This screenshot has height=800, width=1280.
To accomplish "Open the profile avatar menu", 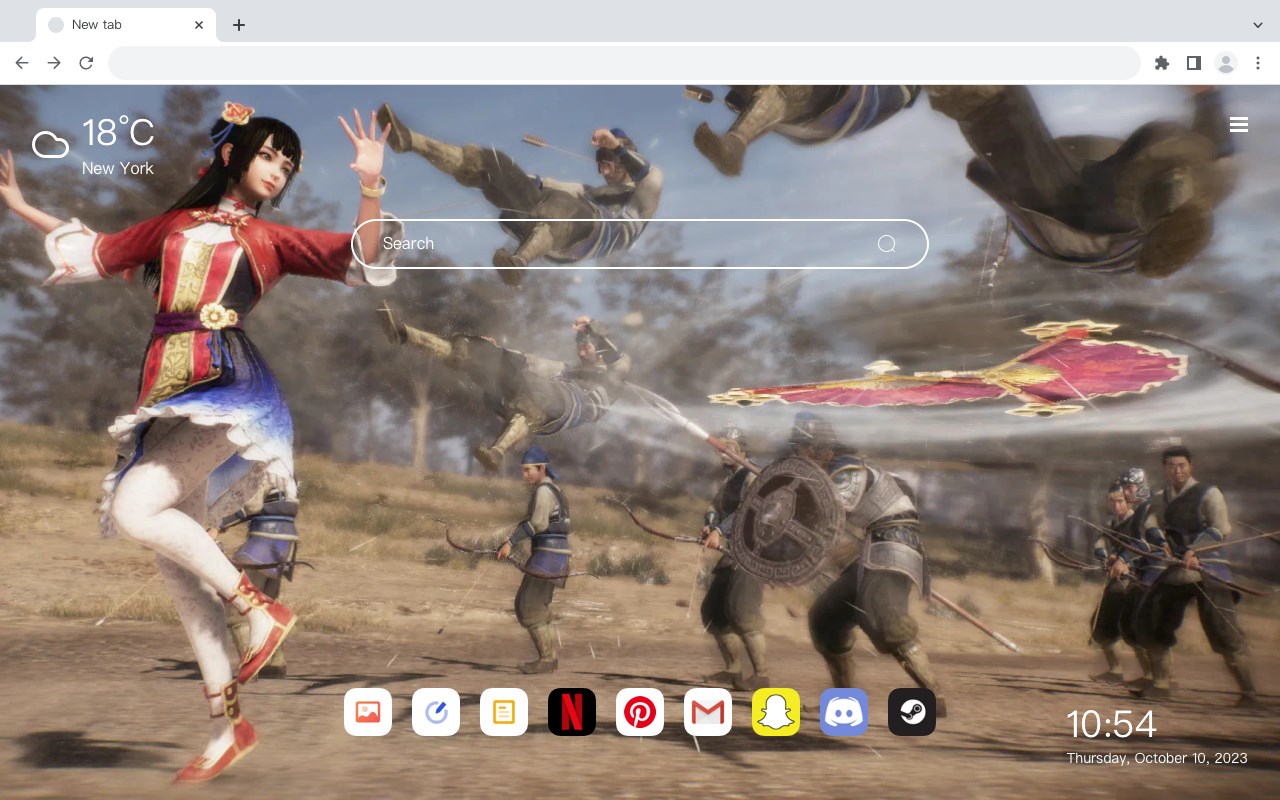I will click(1226, 63).
